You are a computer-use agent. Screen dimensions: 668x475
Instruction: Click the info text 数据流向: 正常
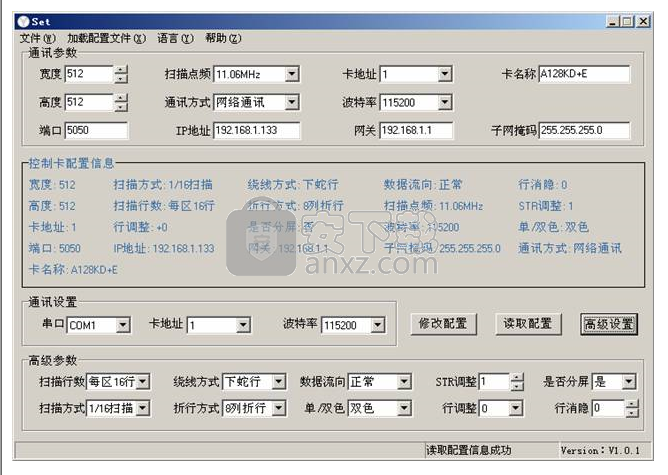coord(423,184)
